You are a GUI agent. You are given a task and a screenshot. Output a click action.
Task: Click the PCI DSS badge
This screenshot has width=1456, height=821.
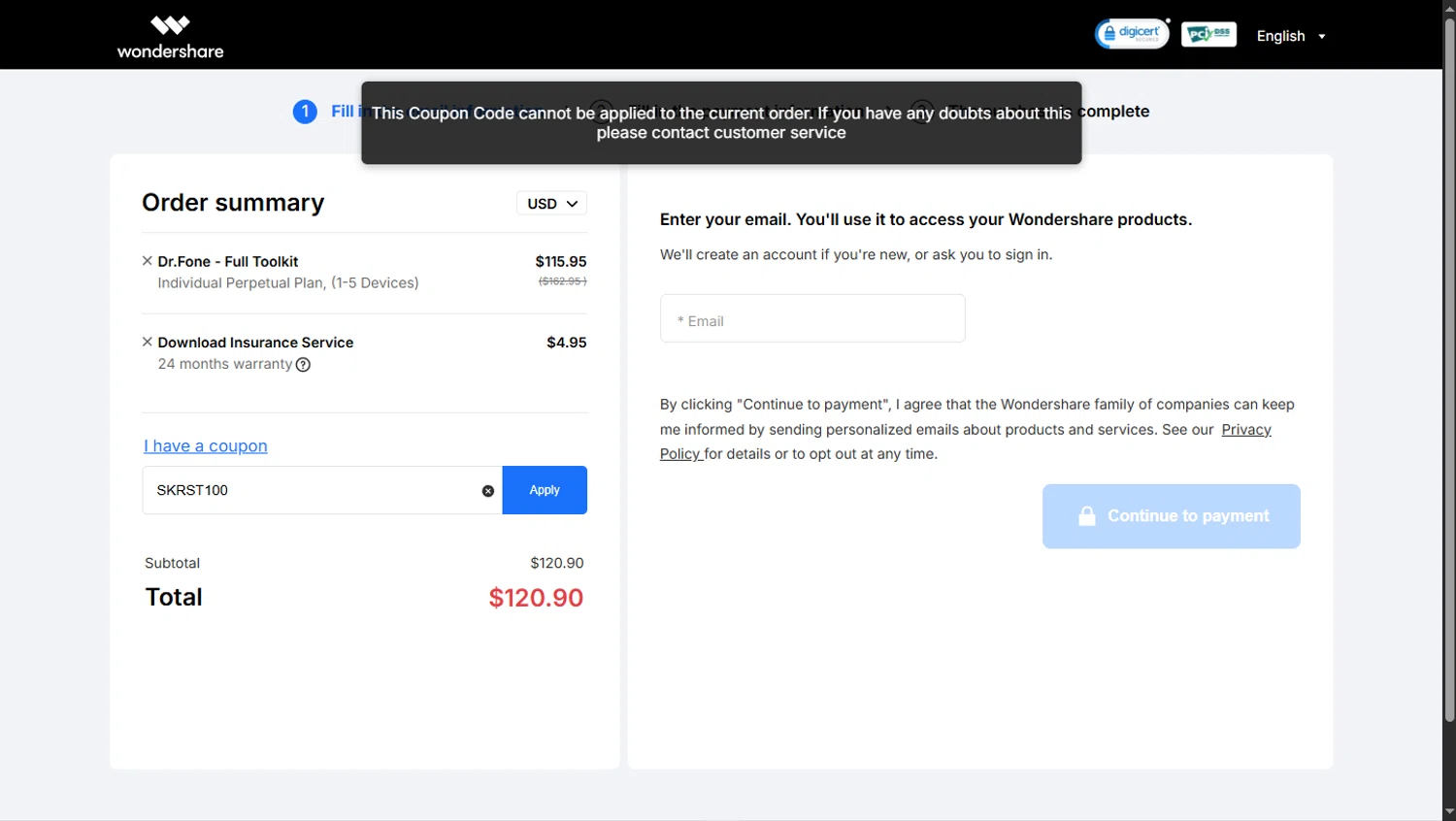1208,34
